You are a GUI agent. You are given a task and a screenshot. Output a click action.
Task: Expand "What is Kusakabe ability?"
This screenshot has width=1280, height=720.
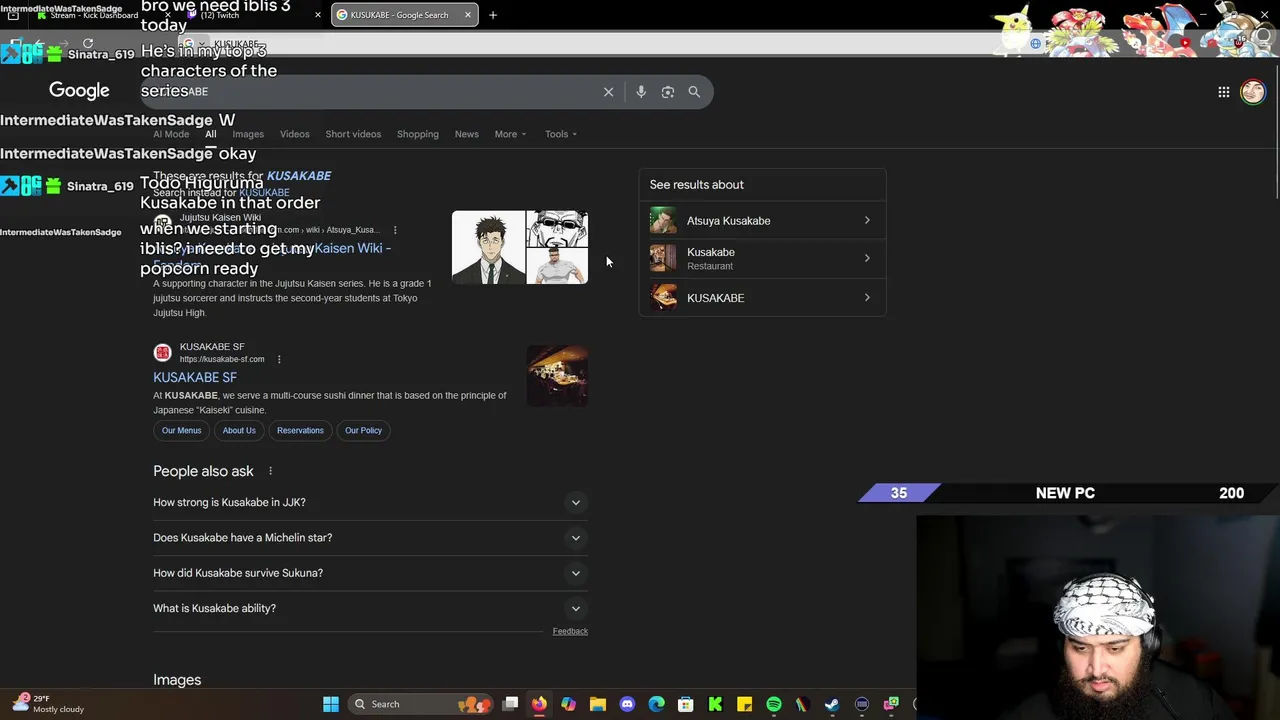tap(370, 608)
